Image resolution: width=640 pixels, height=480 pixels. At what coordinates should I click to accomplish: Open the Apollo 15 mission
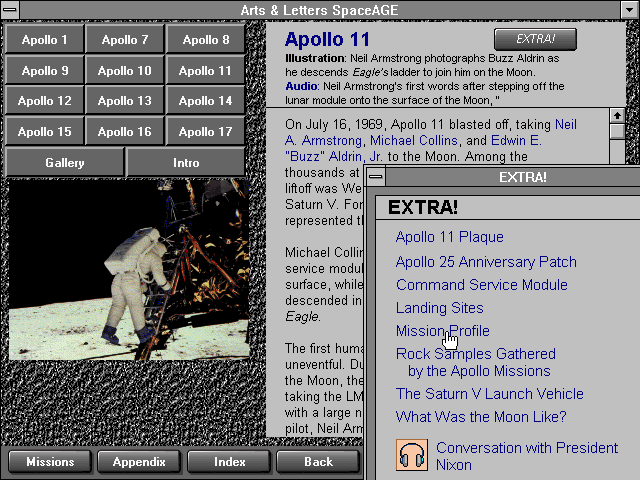point(44,131)
